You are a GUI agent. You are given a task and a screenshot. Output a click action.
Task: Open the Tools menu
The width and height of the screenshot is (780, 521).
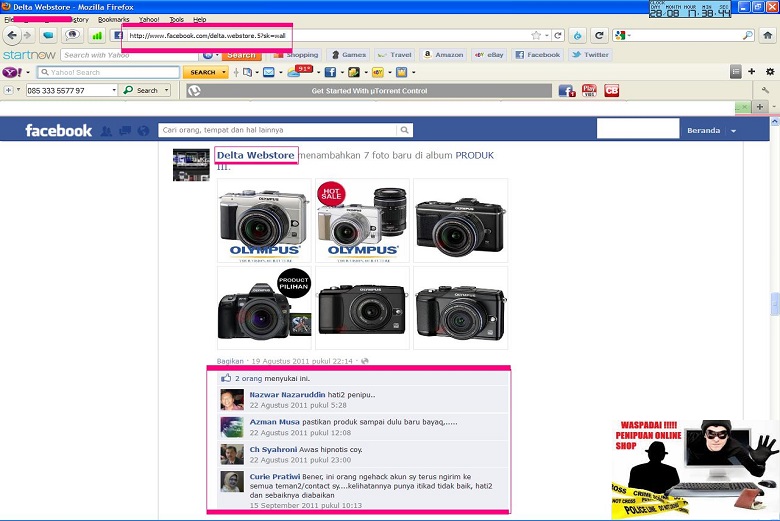[177, 19]
